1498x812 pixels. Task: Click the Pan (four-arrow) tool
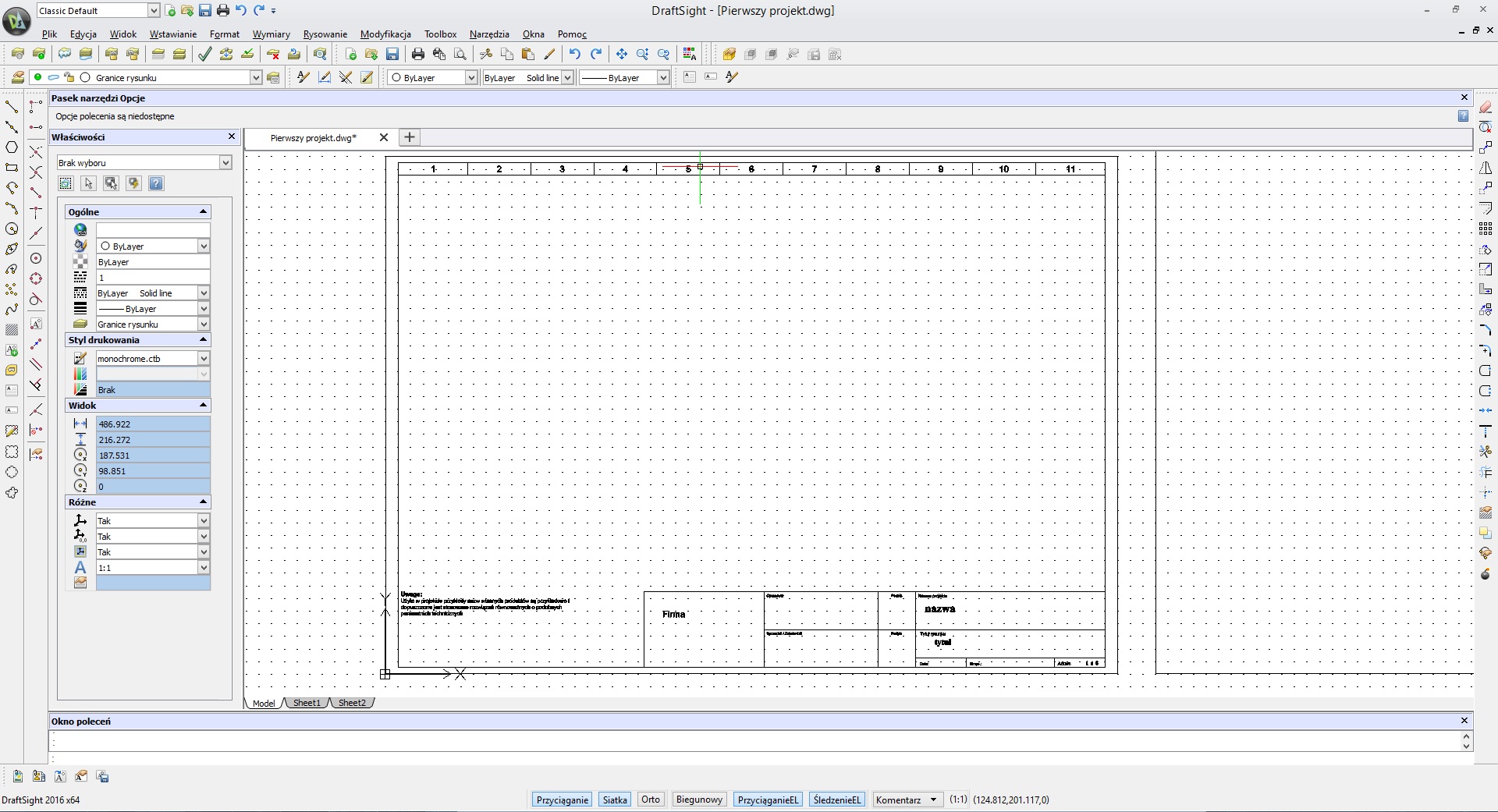[x=622, y=54]
